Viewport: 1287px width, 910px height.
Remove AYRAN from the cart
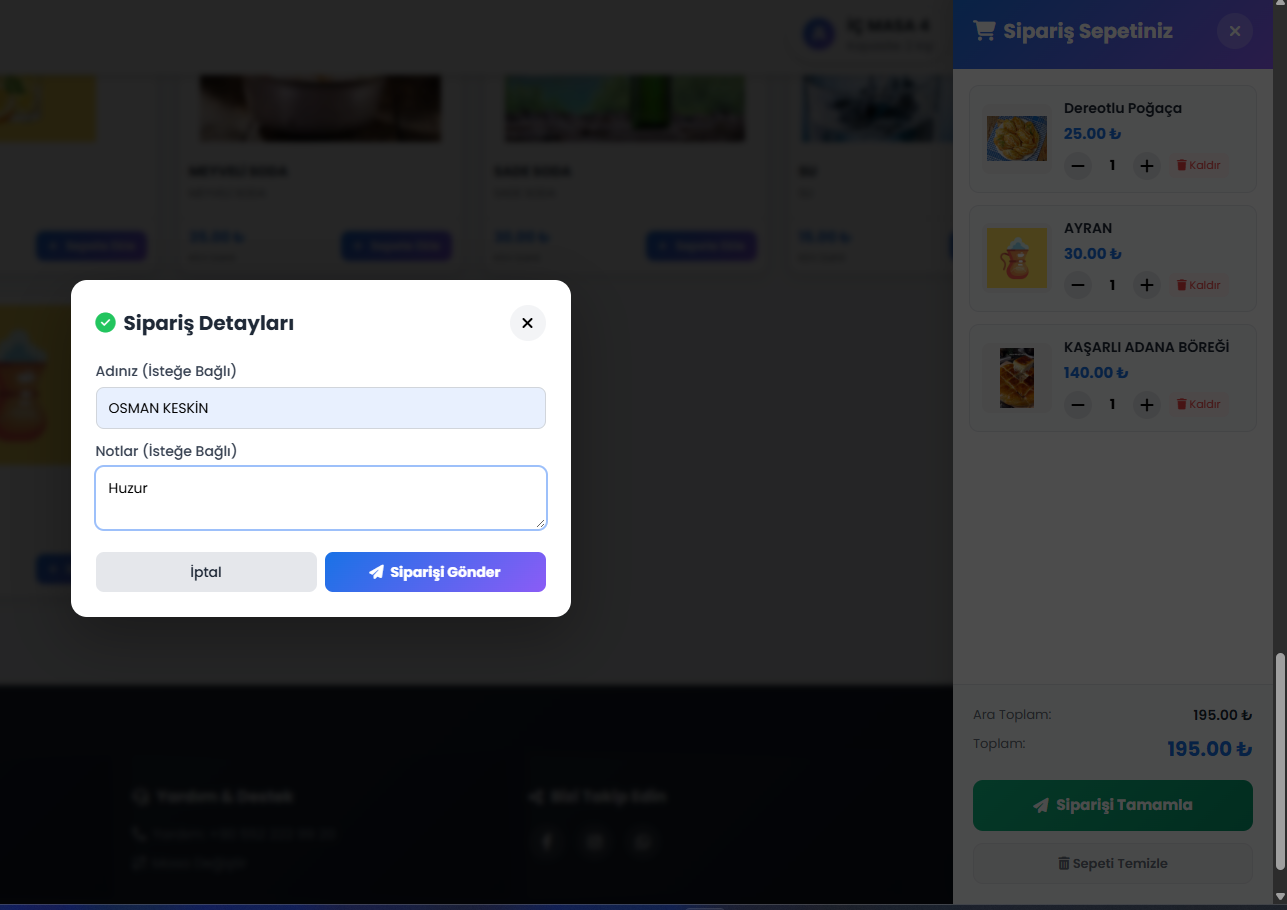[1198, 285]
